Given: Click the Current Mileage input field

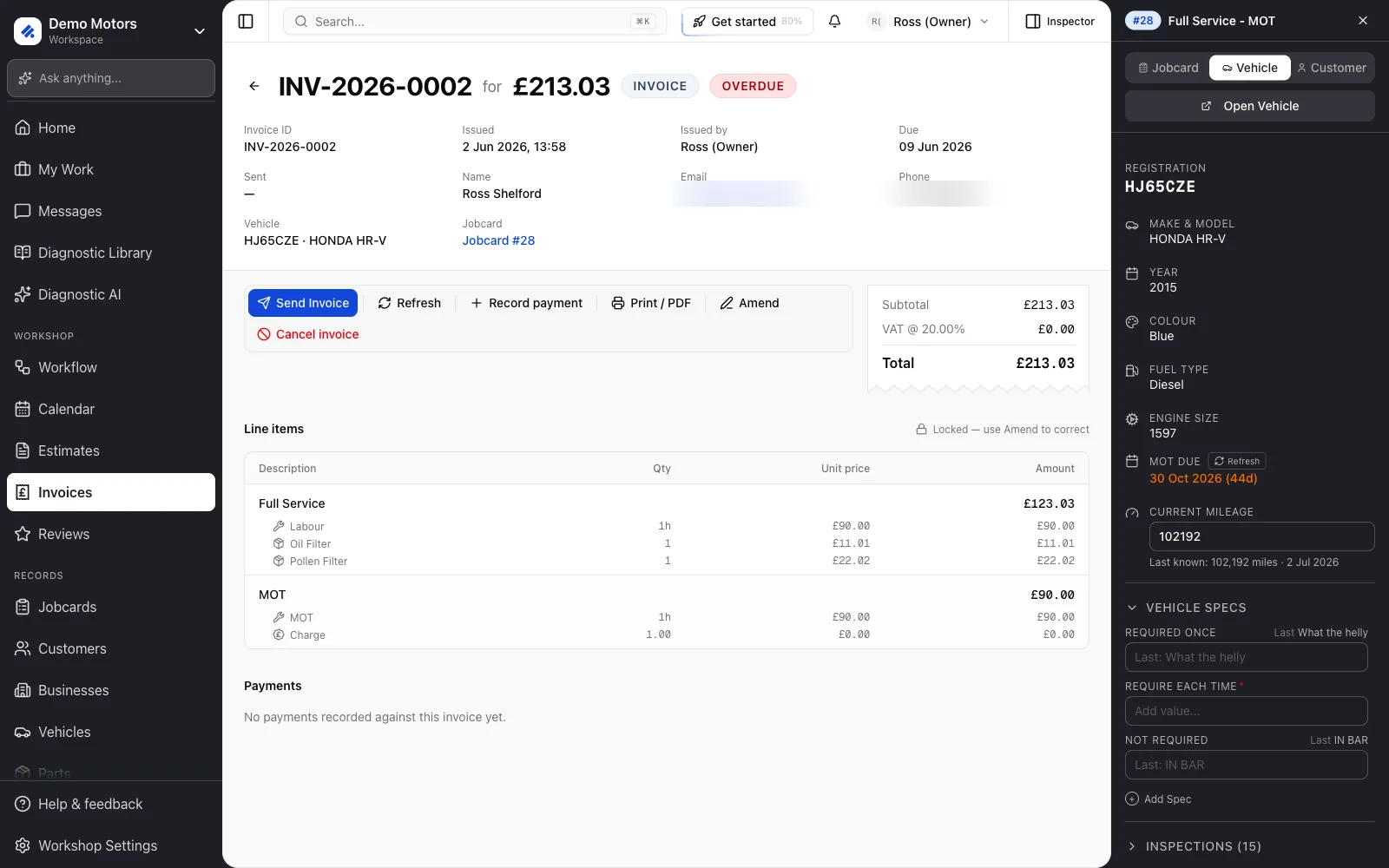Looking at the screenshot, I should pyautogui.click(x=1261, y=536).
